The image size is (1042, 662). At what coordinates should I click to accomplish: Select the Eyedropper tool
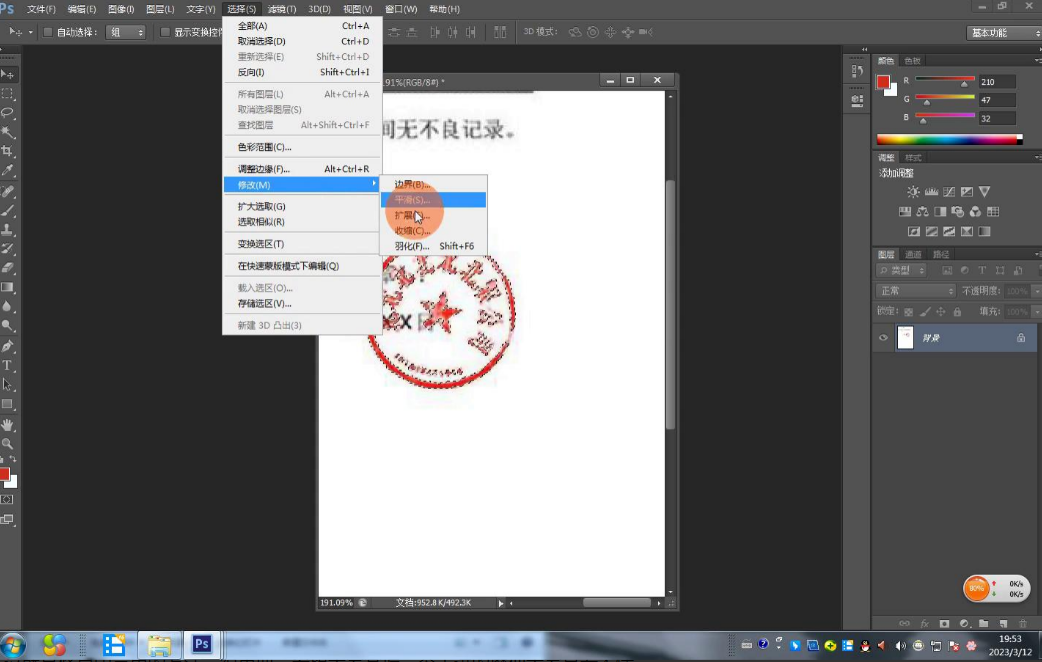pos(8,170)
